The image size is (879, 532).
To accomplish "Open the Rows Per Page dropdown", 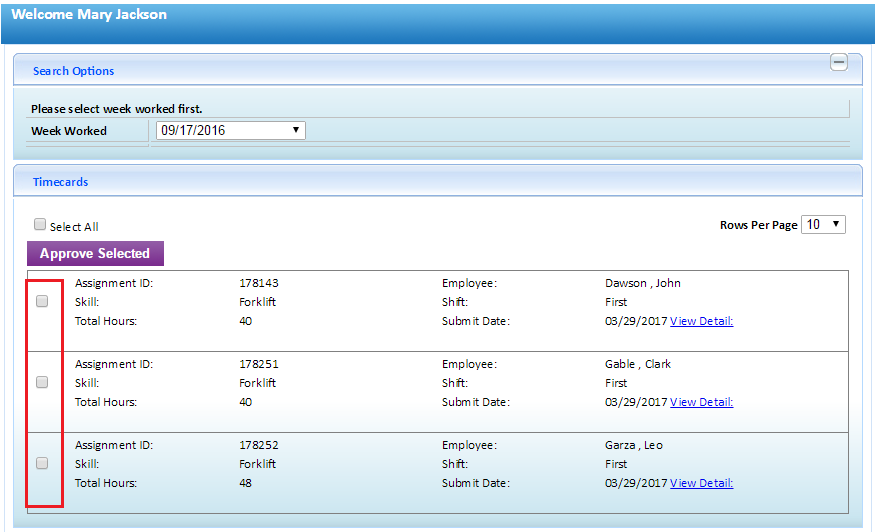I will (x=823, y=225).
